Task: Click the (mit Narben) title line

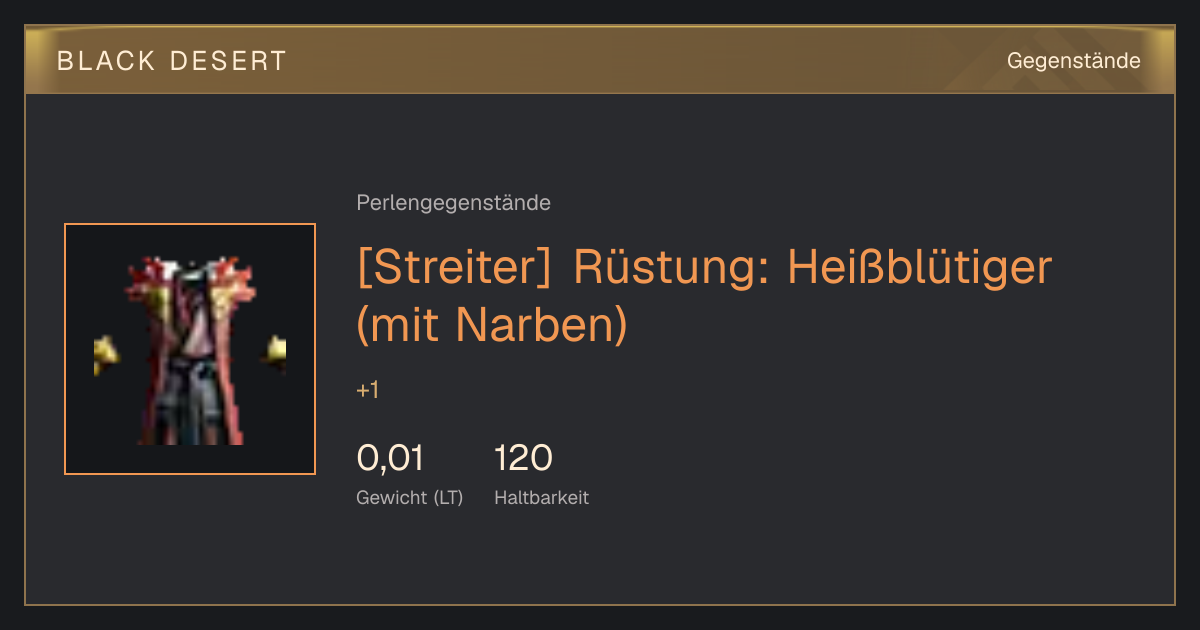Action: coord(492,325)
